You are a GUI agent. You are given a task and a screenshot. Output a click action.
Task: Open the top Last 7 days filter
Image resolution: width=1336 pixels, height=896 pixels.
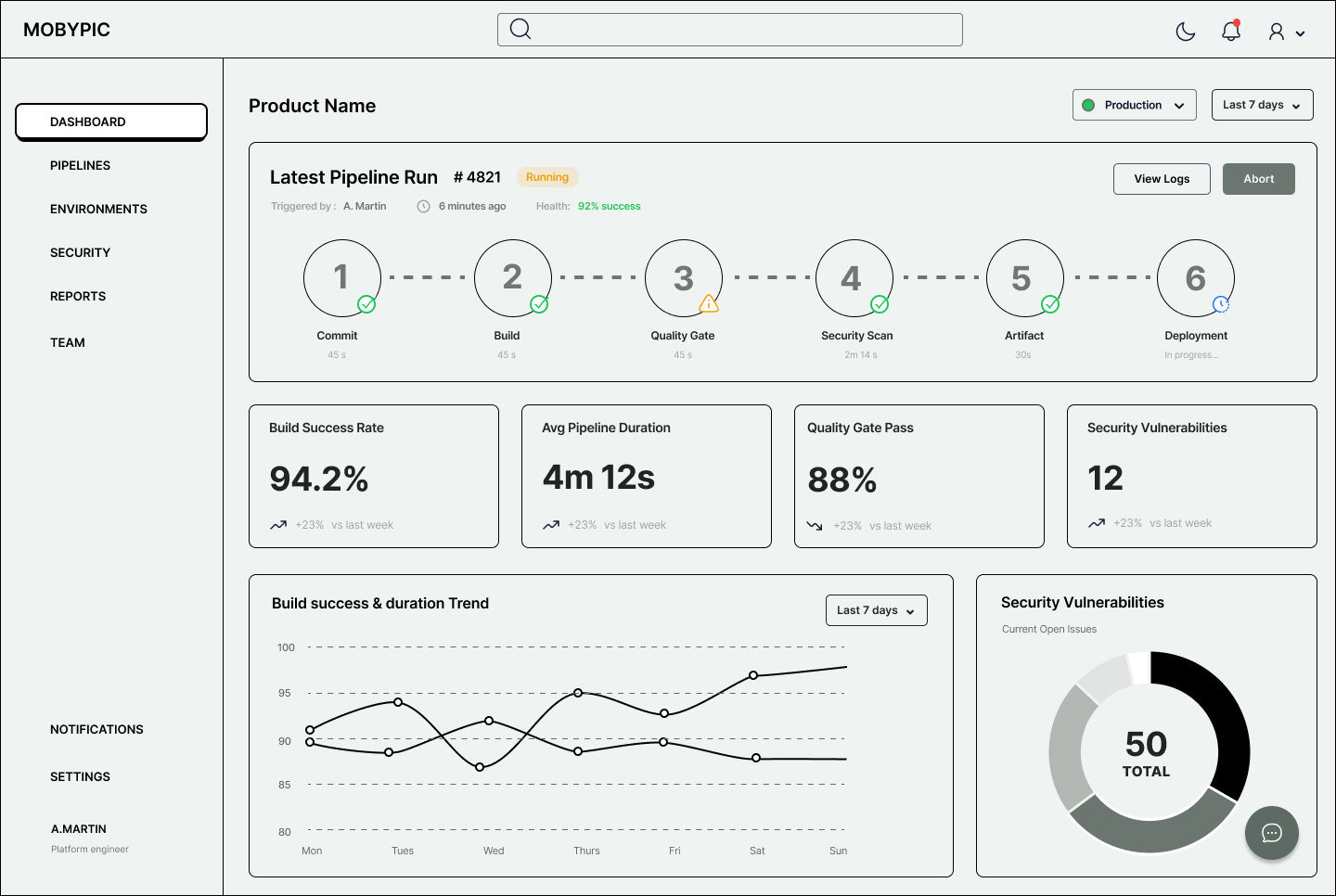click(1262, 105)
